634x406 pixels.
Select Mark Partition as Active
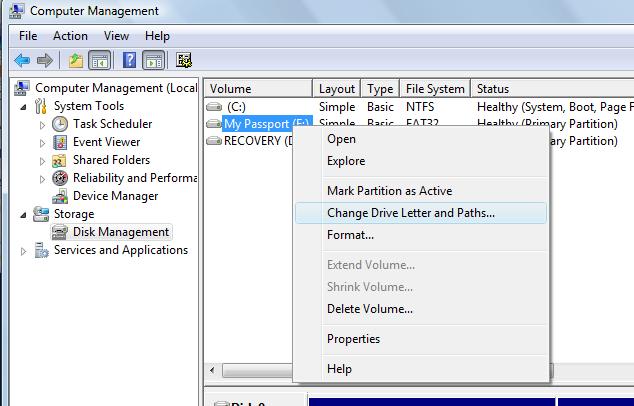point(421,191)
